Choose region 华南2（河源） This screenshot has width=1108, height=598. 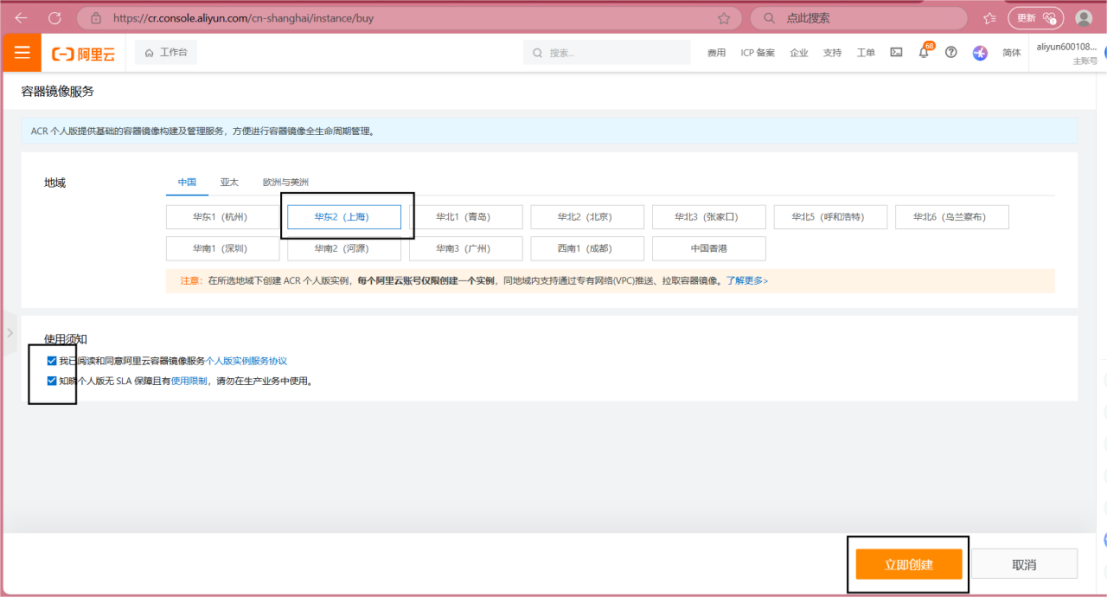(x=344, y=249)
